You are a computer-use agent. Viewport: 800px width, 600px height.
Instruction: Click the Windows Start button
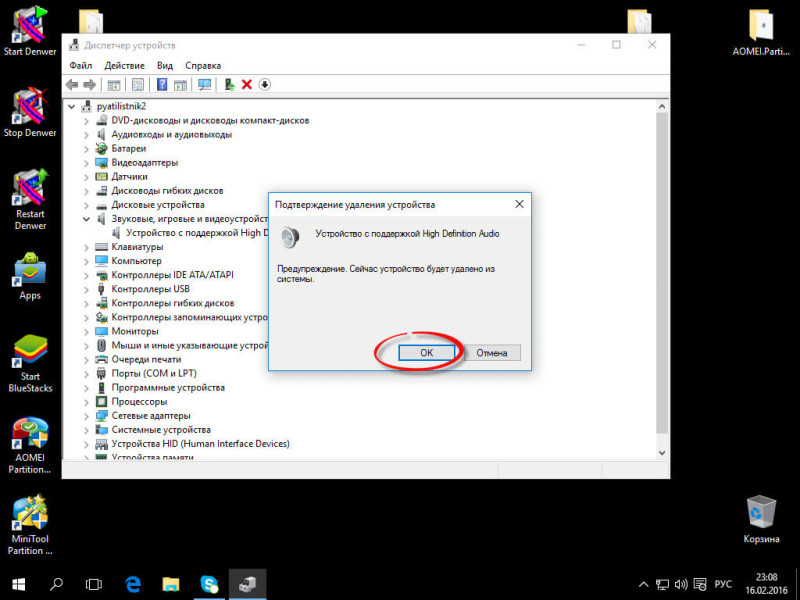coord(19,585)
